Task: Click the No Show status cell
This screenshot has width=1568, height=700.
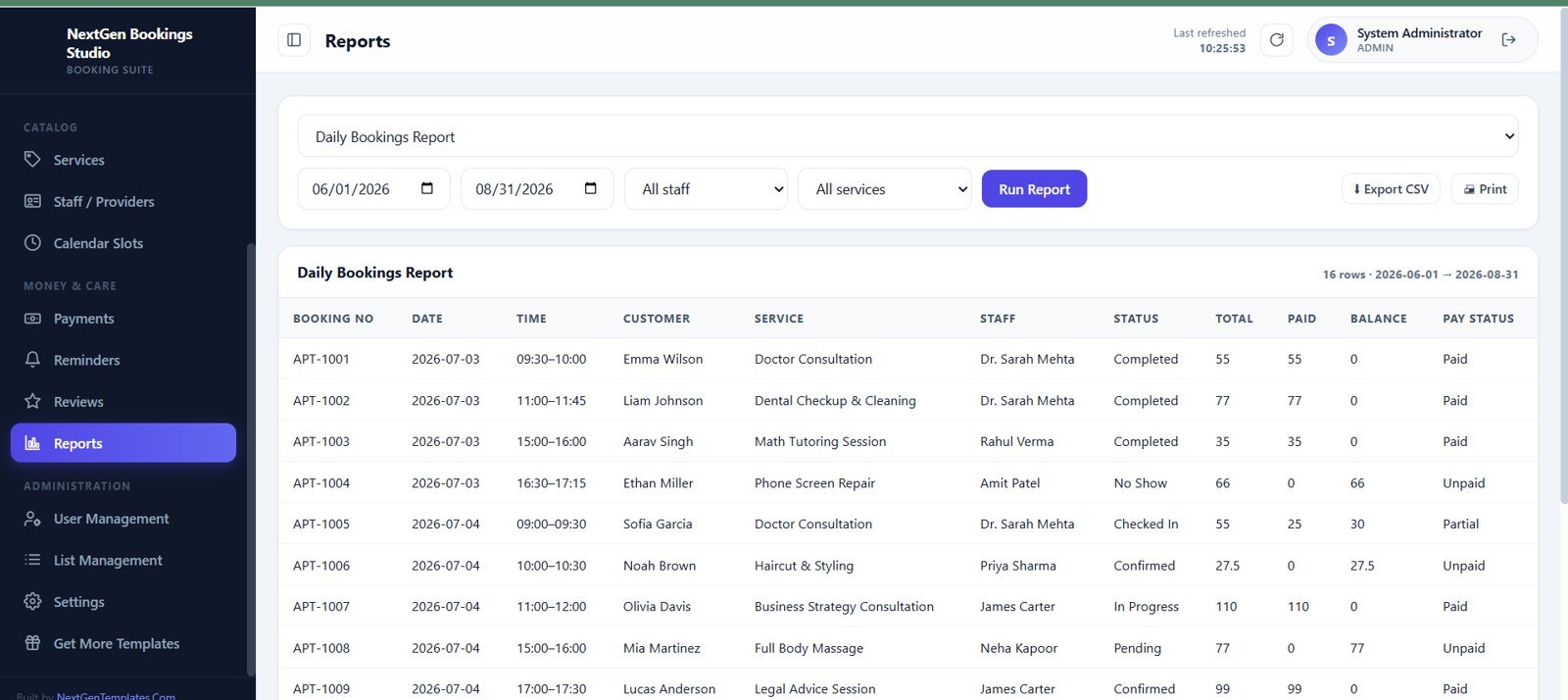Action: point(1140,483)
